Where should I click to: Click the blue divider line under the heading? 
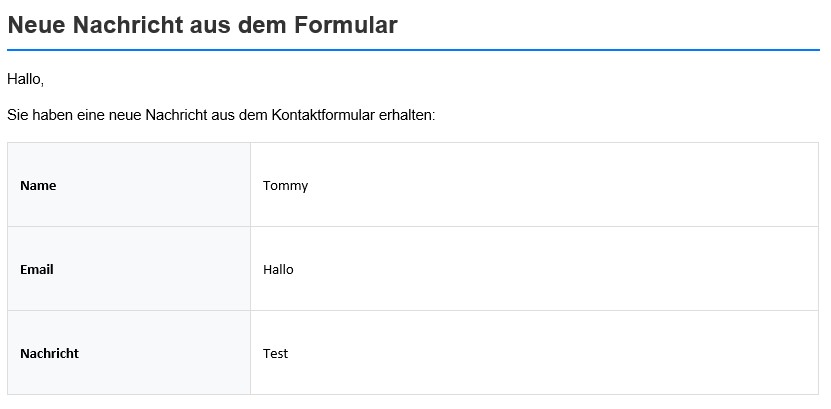point(413,49)
